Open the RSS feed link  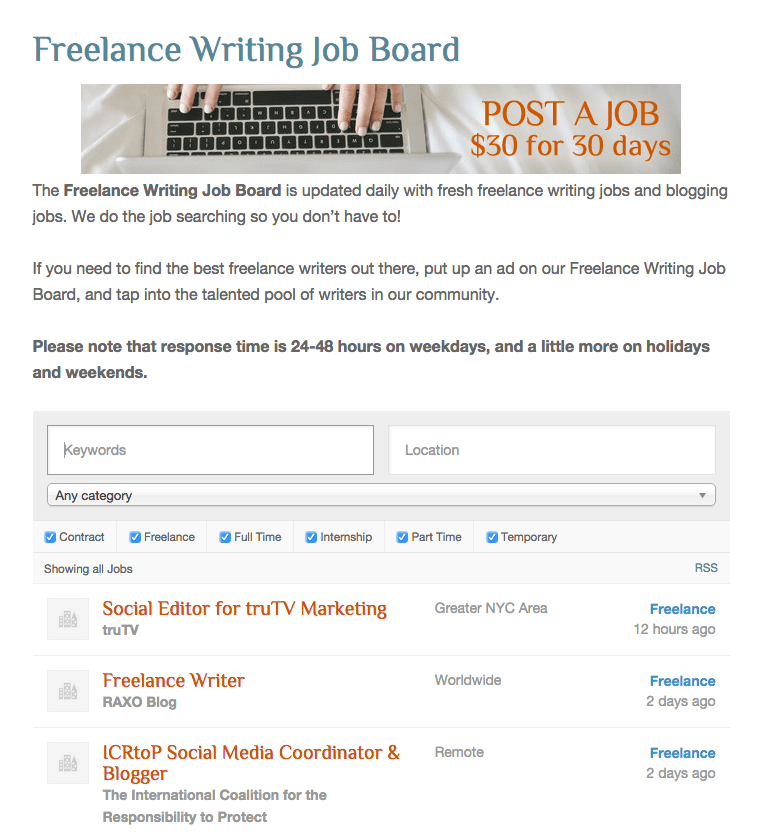coord(706,568)
